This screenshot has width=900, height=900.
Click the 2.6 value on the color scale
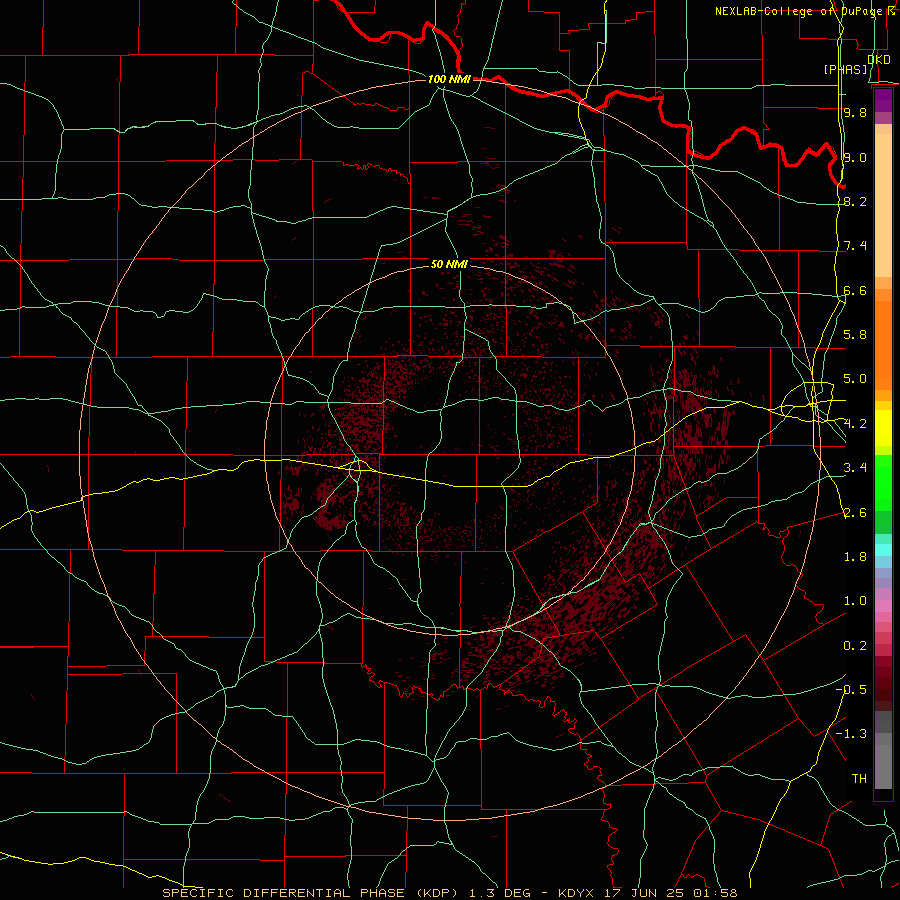pyautogui.click(x=855, y=512)
